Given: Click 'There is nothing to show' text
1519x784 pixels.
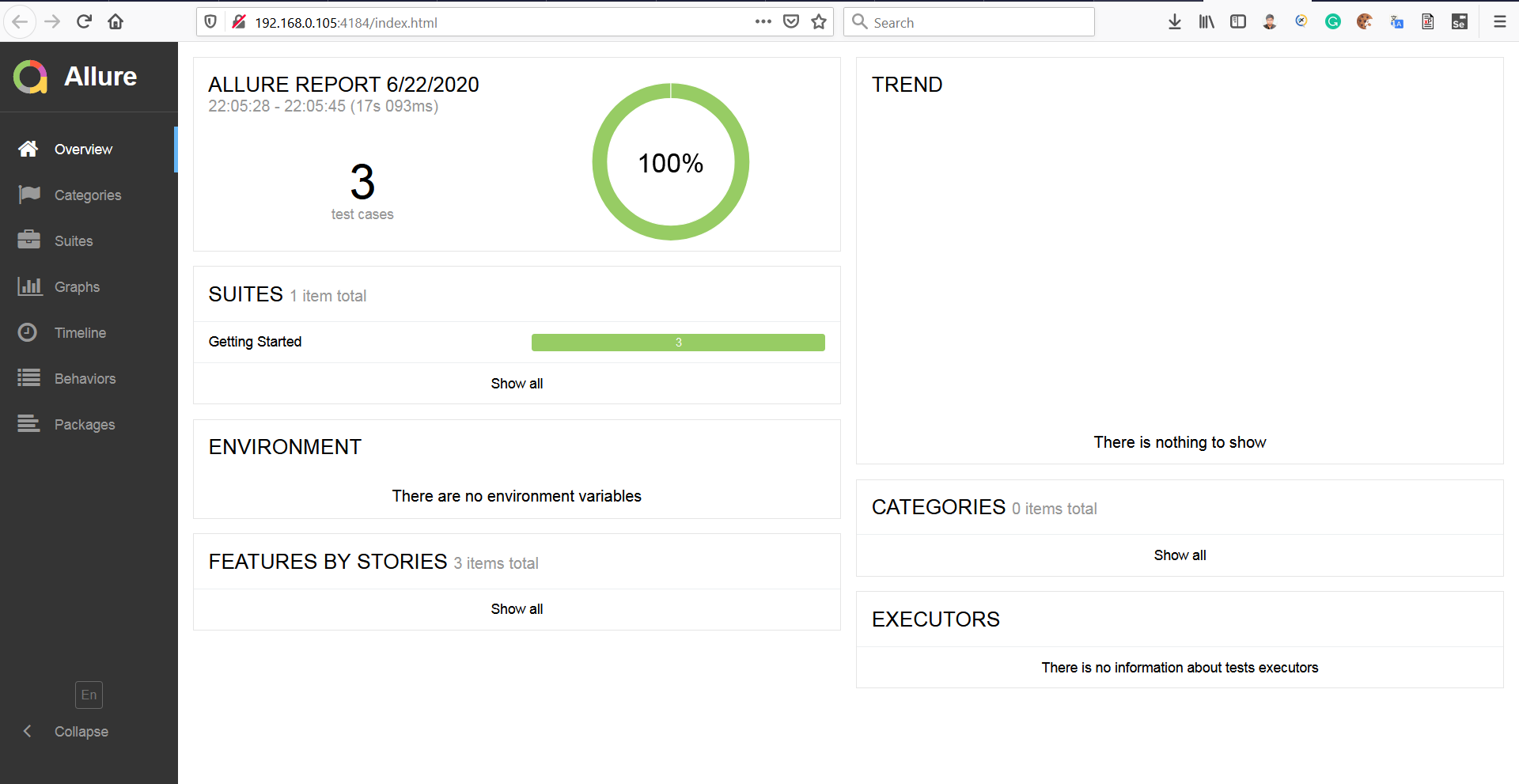Looking at the screenshot, I should [x=1180, y=442].
